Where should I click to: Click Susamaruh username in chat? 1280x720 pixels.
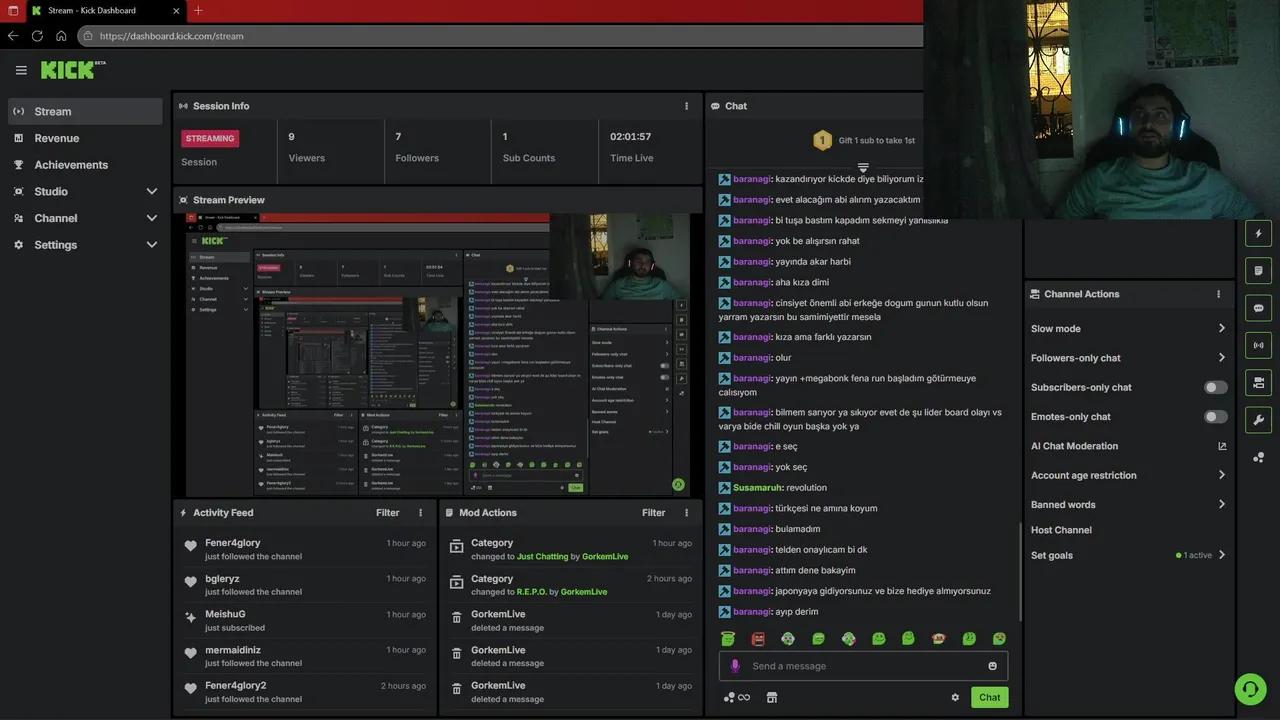[757, 488]
